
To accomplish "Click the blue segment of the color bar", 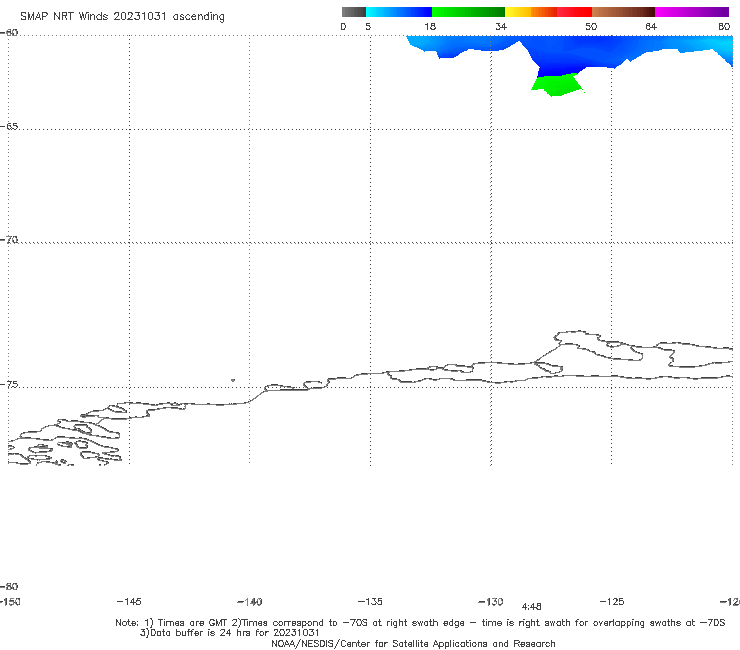I will click(x=399, y=12).
